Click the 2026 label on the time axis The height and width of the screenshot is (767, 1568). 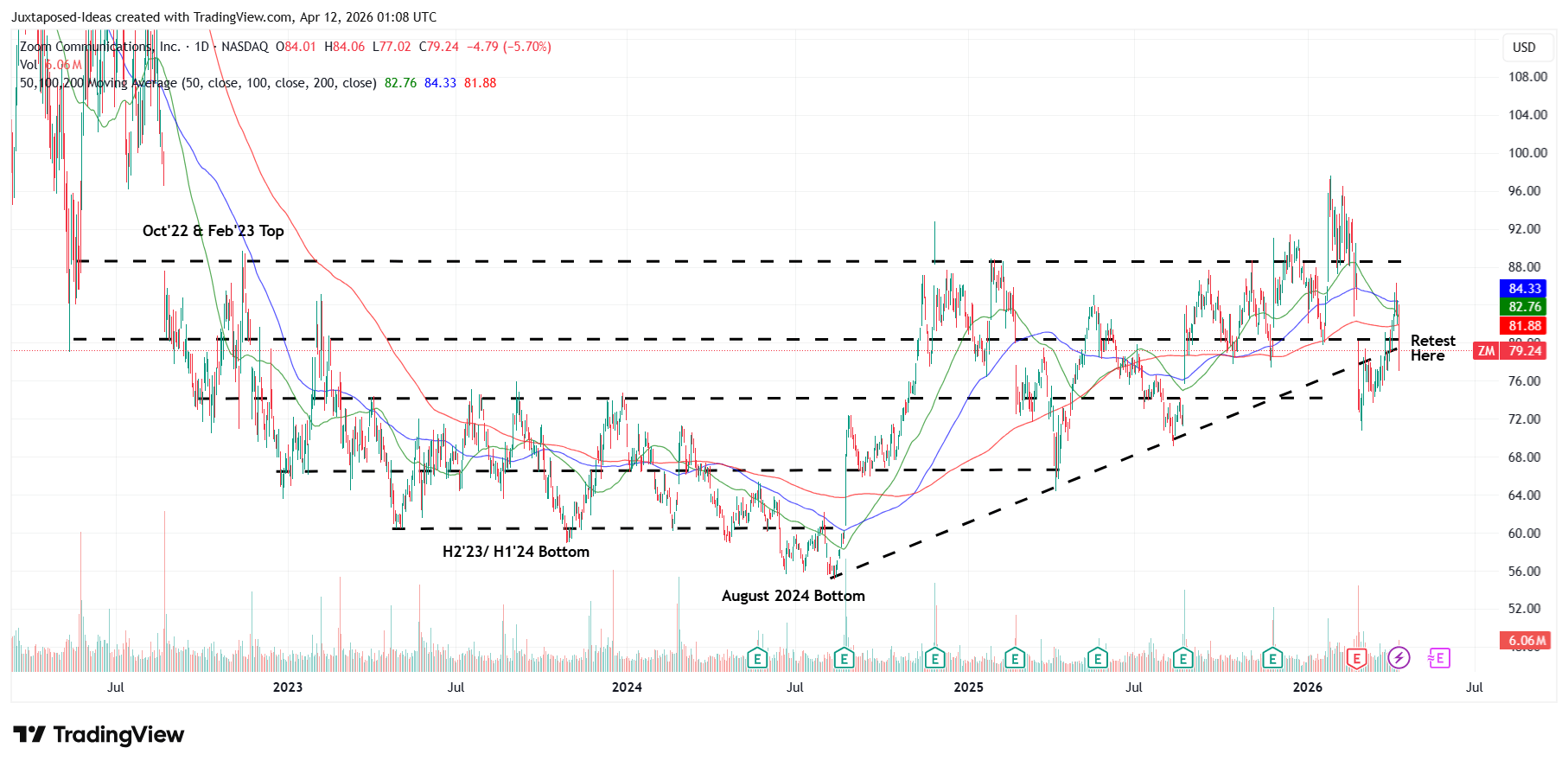(1307, 687)
